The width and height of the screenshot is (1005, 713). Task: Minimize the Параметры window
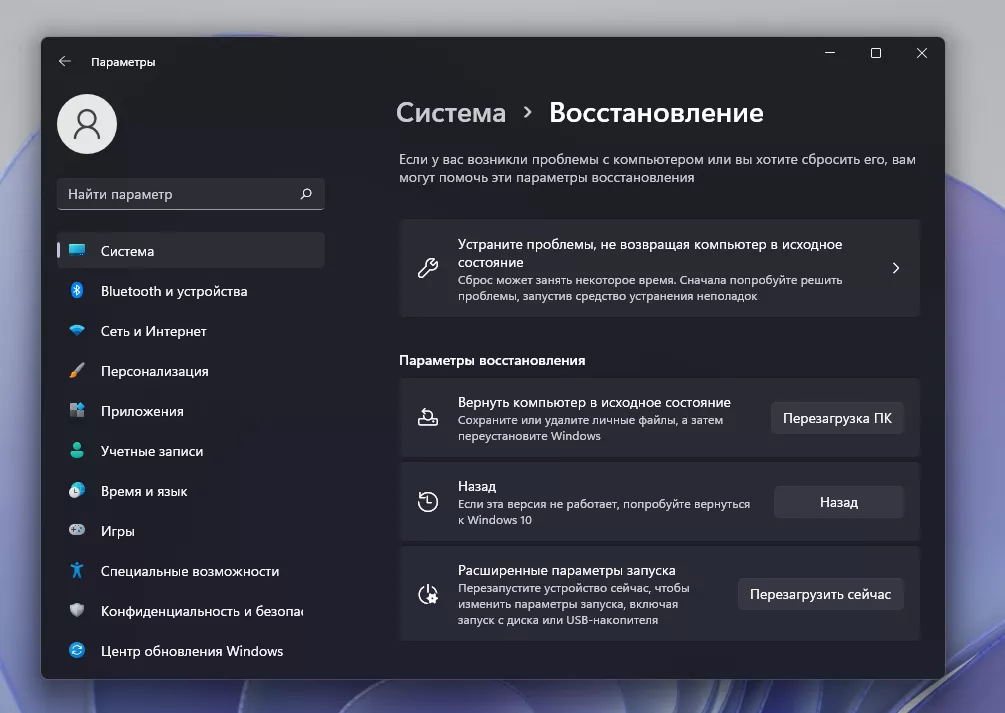point(830,53)
